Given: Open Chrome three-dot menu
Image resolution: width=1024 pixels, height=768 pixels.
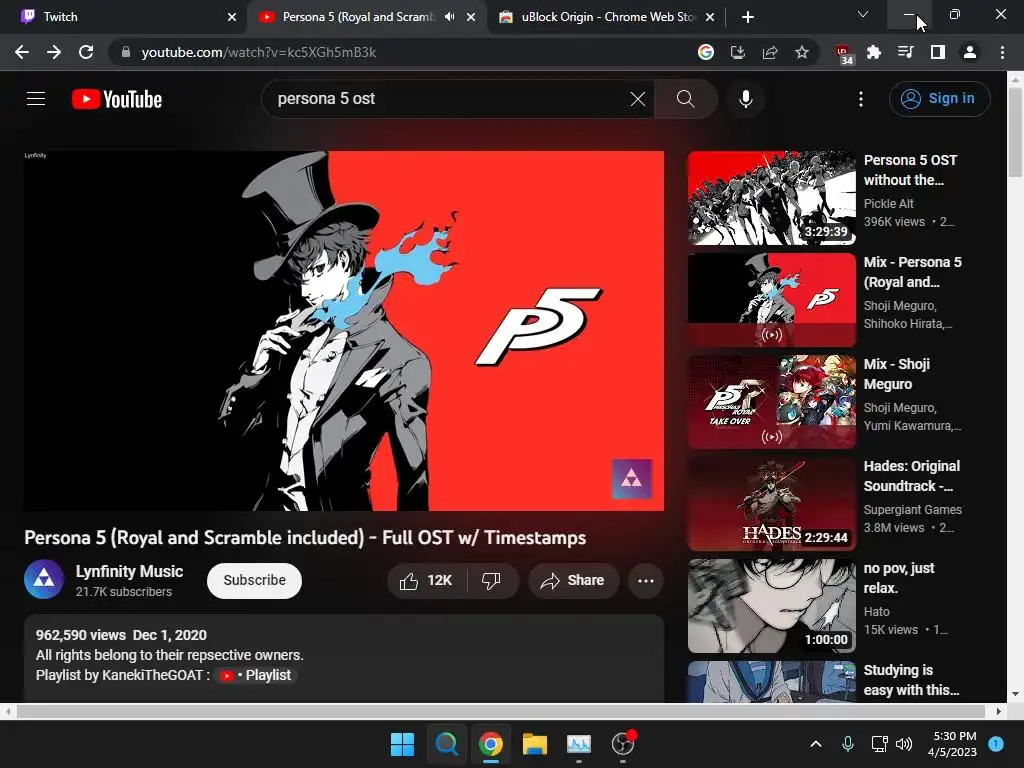Looking at the screenshot, I should click(x=1002, y=52).
